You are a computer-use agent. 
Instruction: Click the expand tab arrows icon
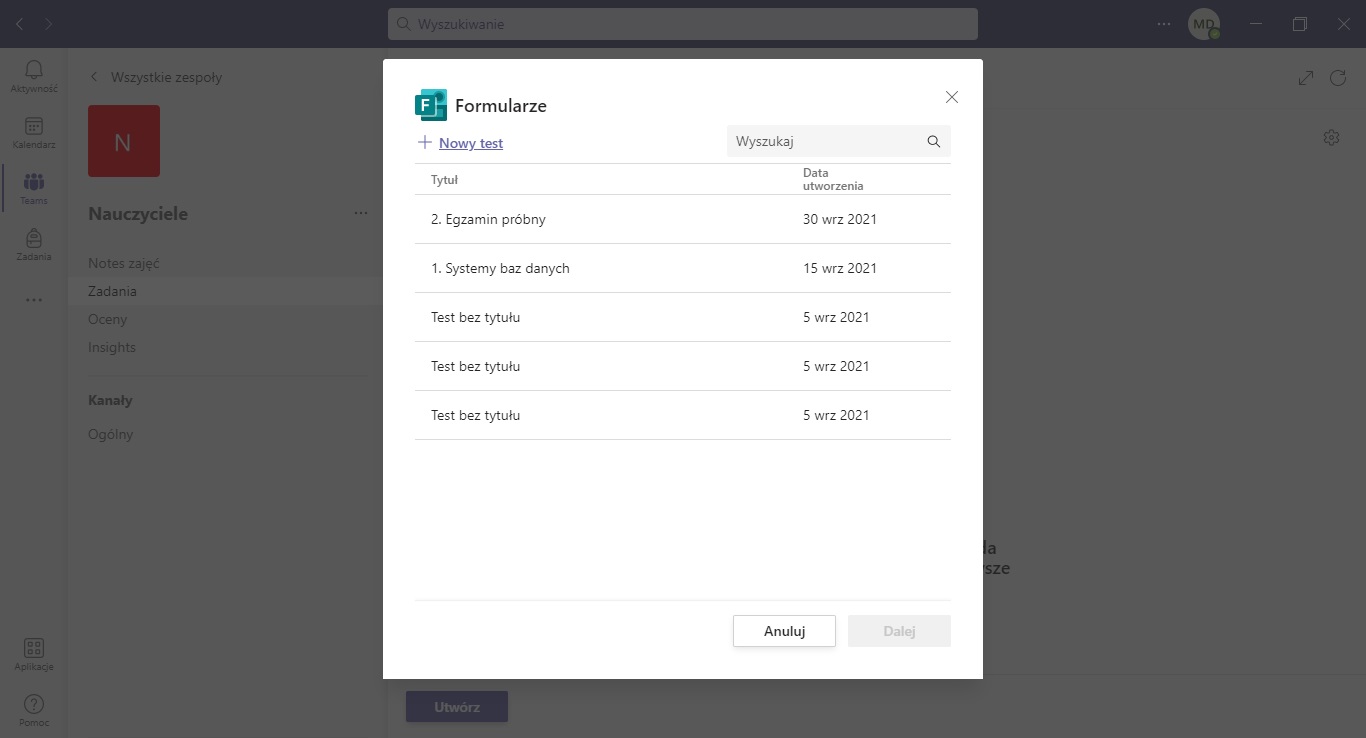[x=1305, y=78]
